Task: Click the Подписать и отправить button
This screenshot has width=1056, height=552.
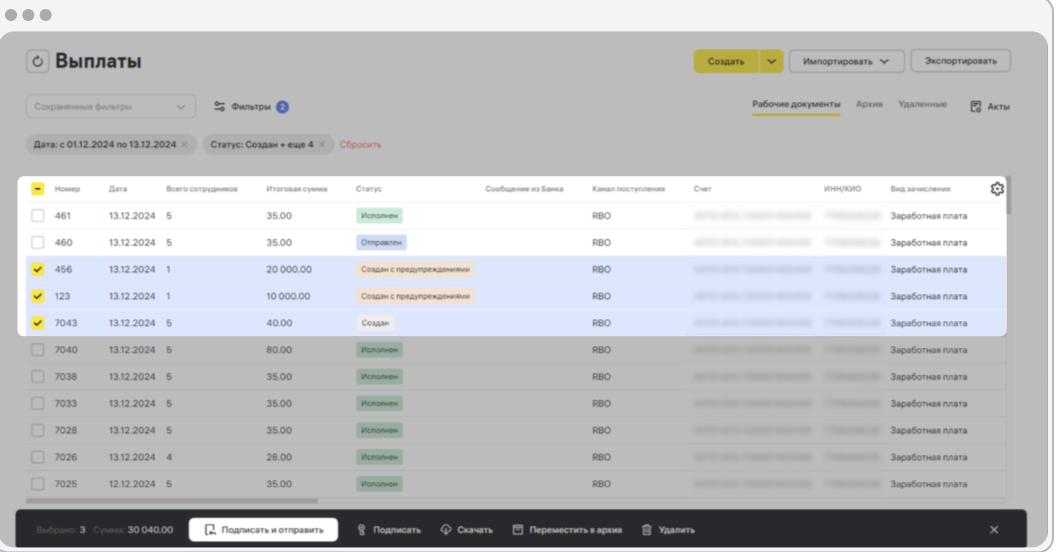Action: [264, 529]
